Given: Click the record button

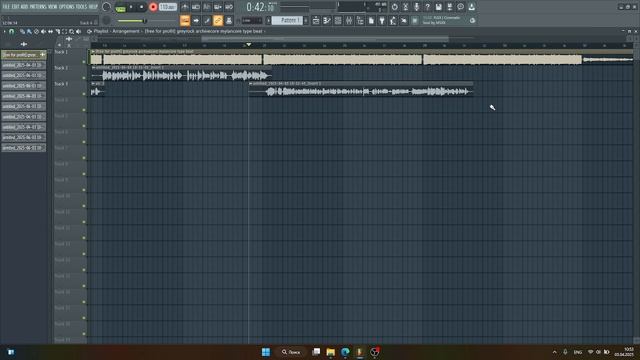Looking at the screenshot, I should tap(153, 7).
